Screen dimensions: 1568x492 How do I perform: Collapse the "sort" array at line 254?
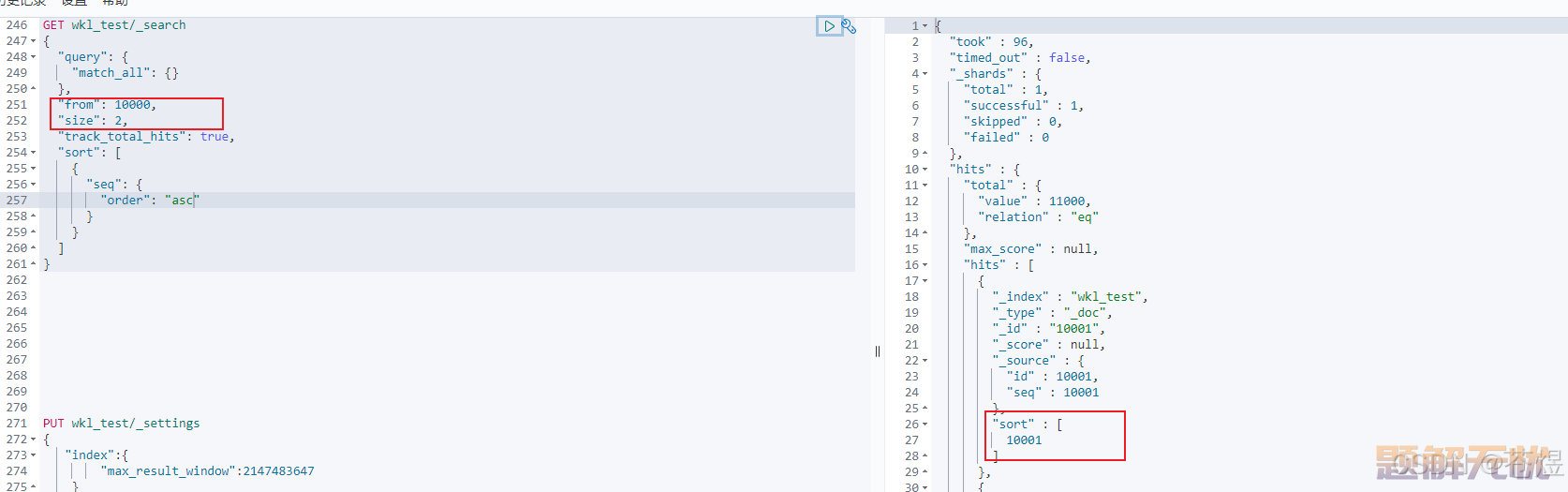[34, 153]
